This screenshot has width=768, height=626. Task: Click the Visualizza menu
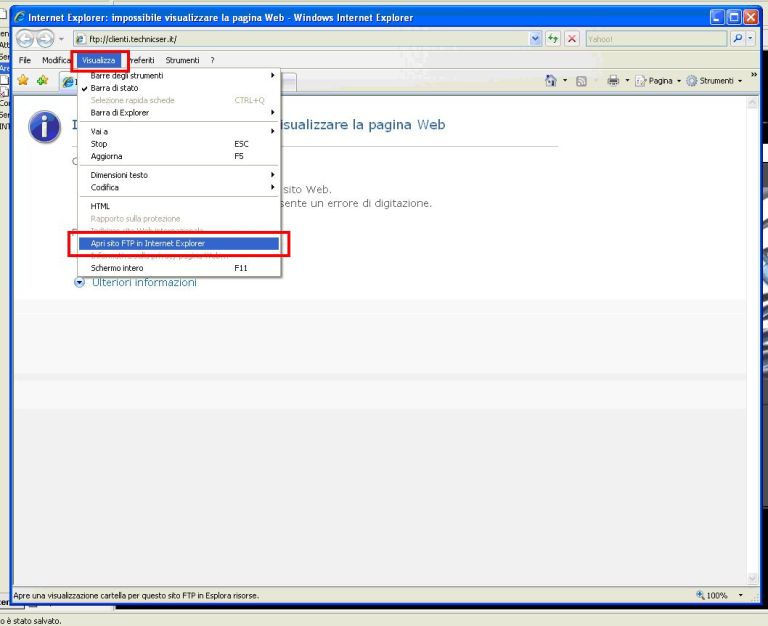tap(98, 60)
